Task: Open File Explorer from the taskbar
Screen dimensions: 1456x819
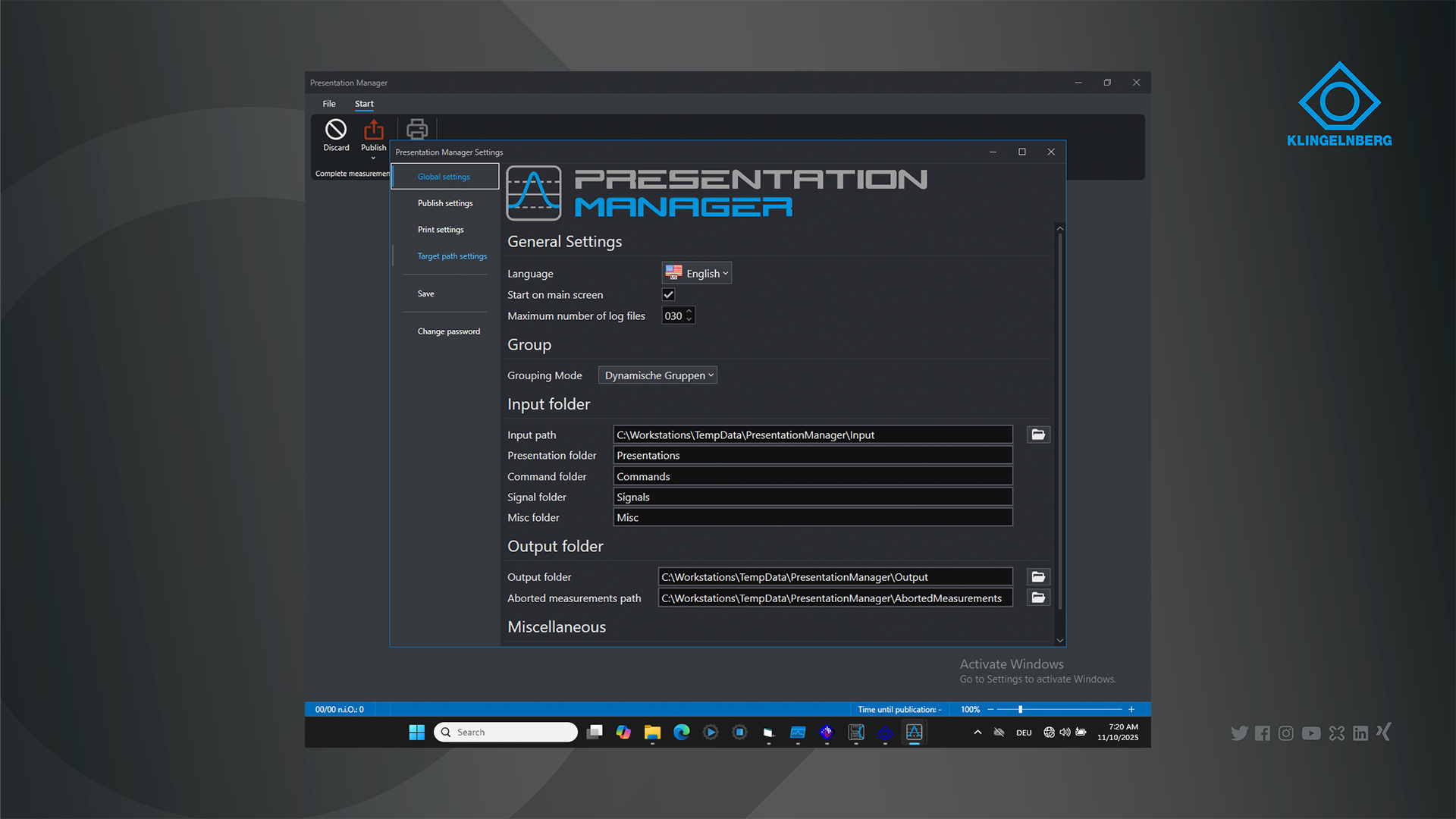Action: (652, 732)
